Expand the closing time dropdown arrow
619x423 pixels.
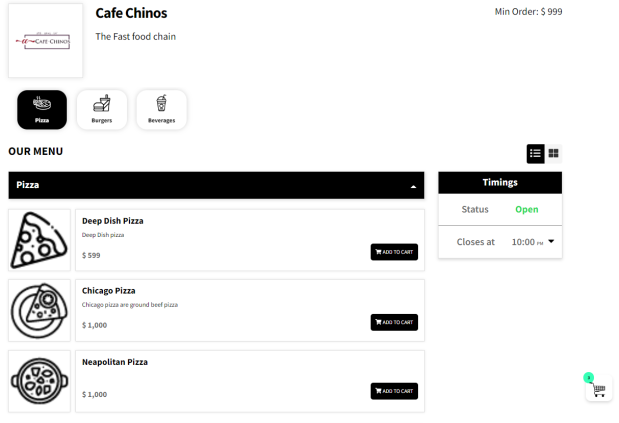(550, 242)
